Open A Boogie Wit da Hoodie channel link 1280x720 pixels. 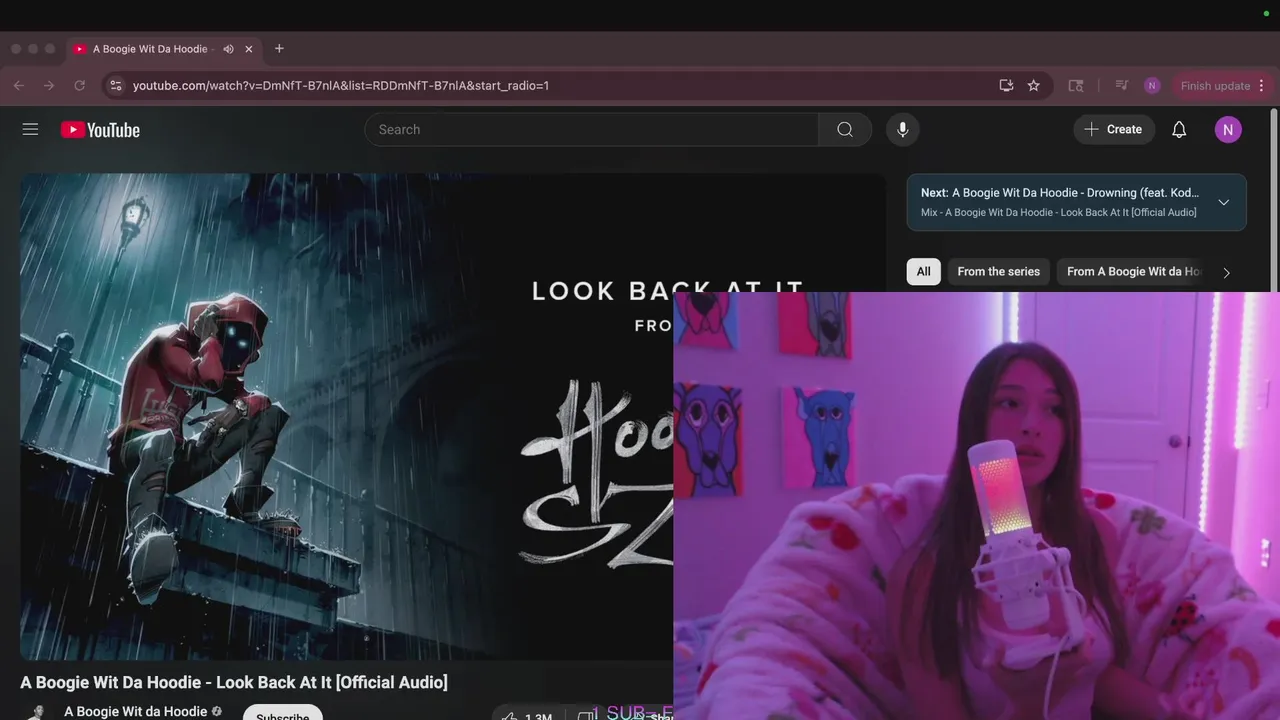(136, 712)
